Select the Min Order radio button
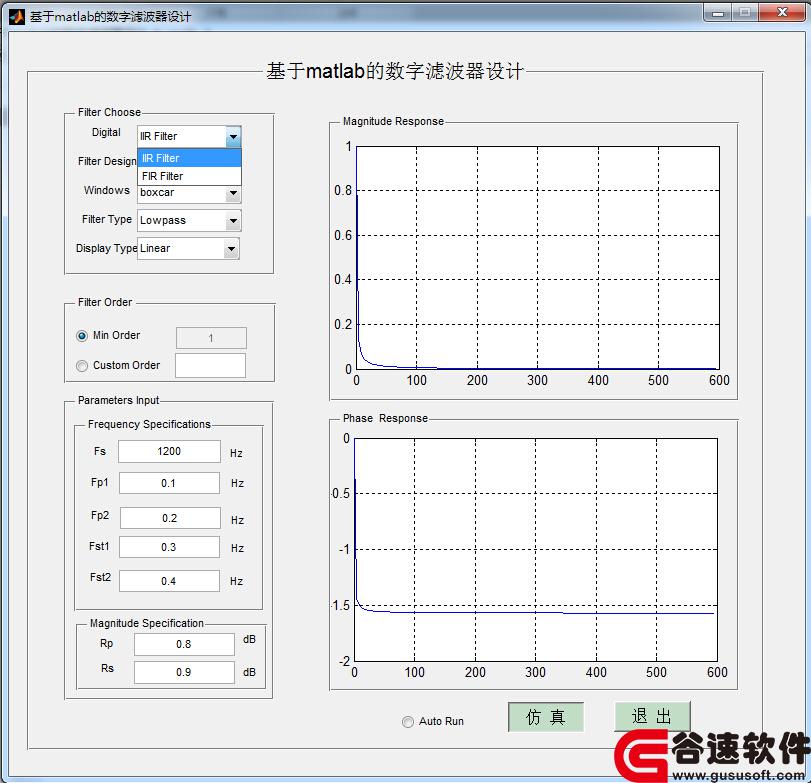 pos(82,336)
